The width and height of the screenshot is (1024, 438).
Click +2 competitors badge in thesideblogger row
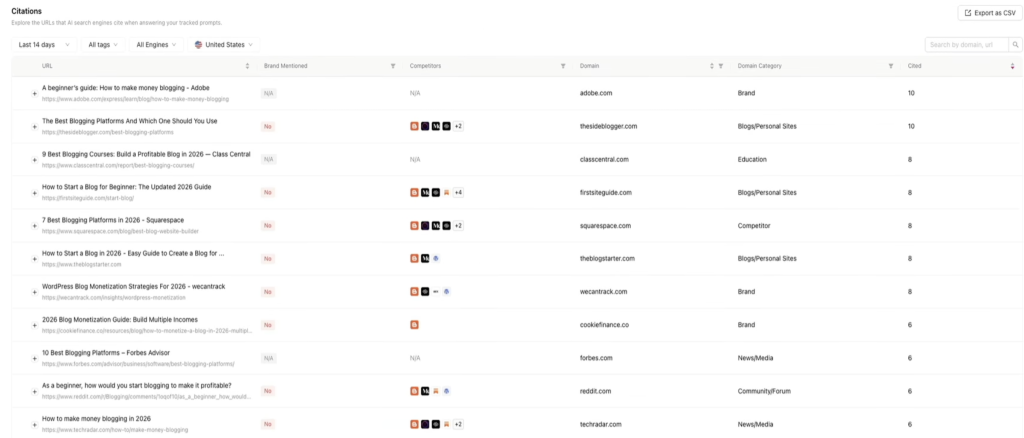pos(458,126)
